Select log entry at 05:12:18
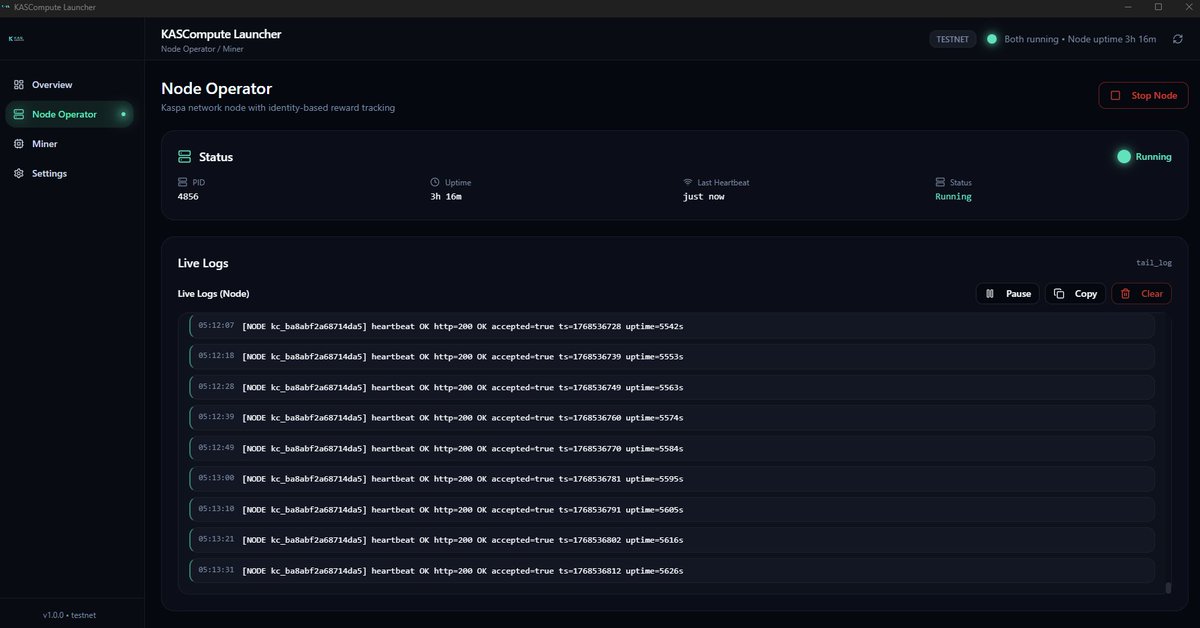This screenshot has width=1200, height=628. coord(672,356)
